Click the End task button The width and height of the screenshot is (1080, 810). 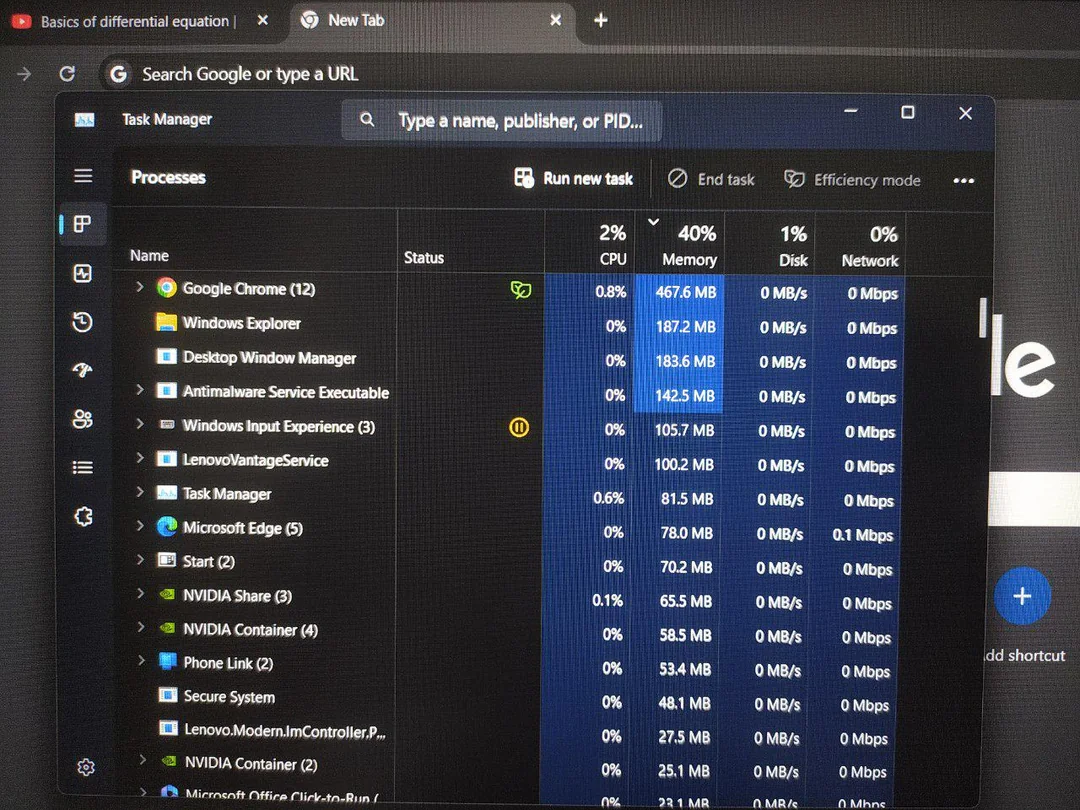coord(711,179)
